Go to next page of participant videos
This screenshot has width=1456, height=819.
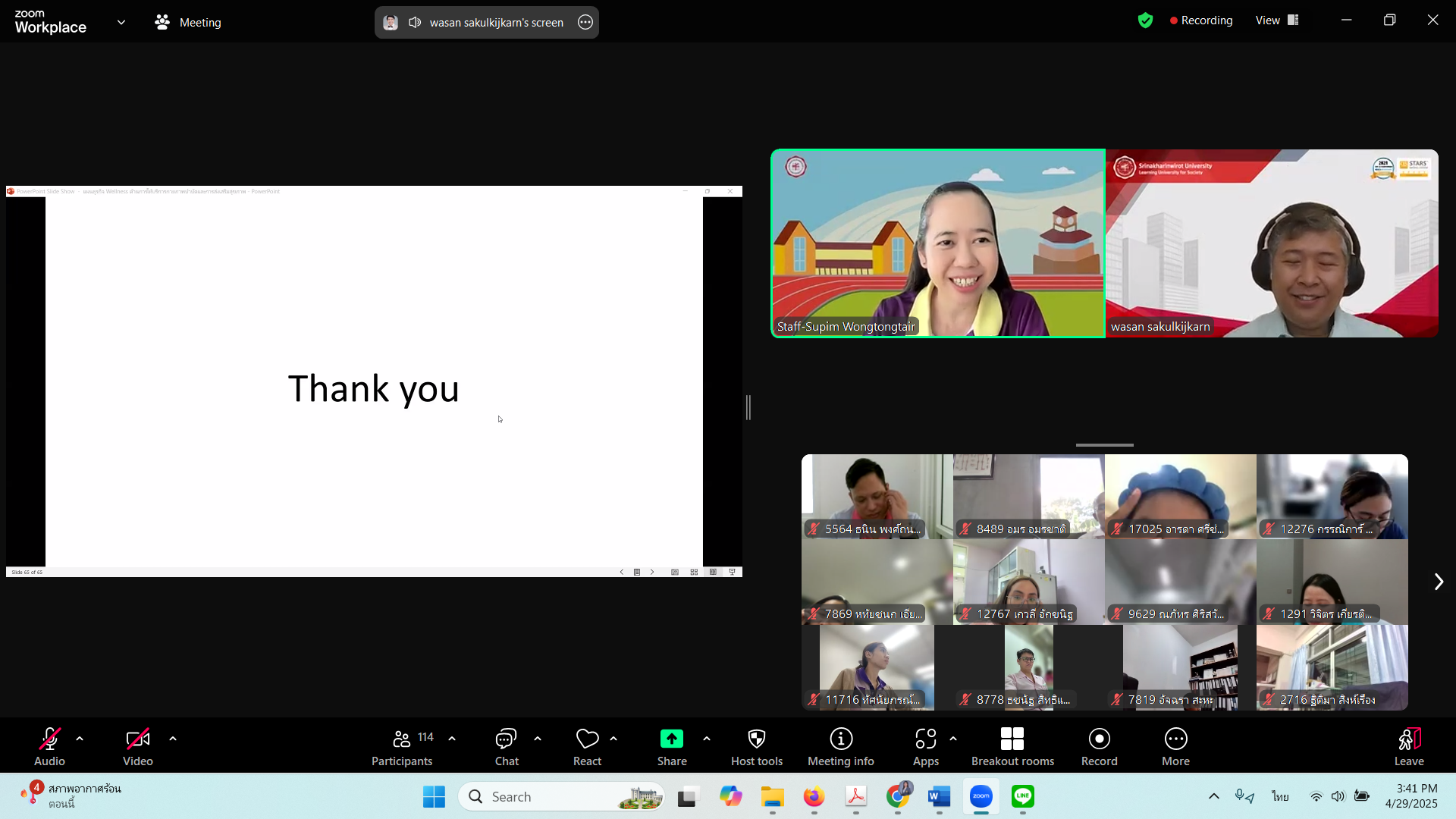point(1438,582)
